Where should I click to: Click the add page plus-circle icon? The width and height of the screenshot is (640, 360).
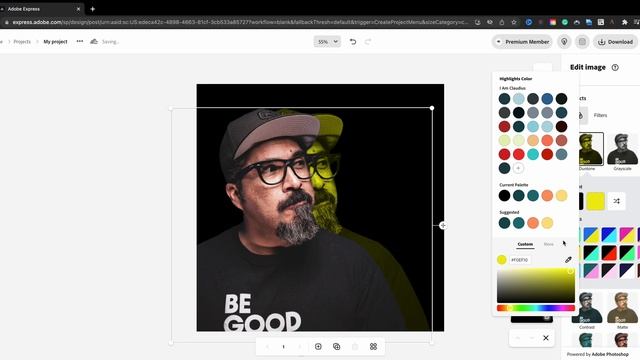(x=318, y=347)
